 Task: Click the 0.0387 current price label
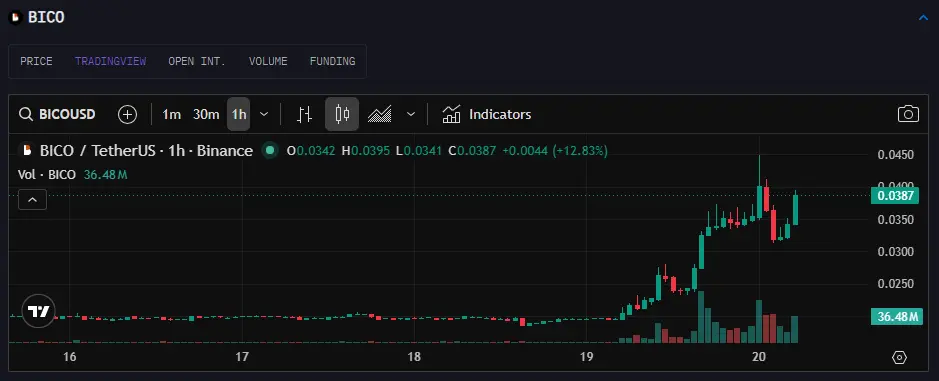point(895,195)
